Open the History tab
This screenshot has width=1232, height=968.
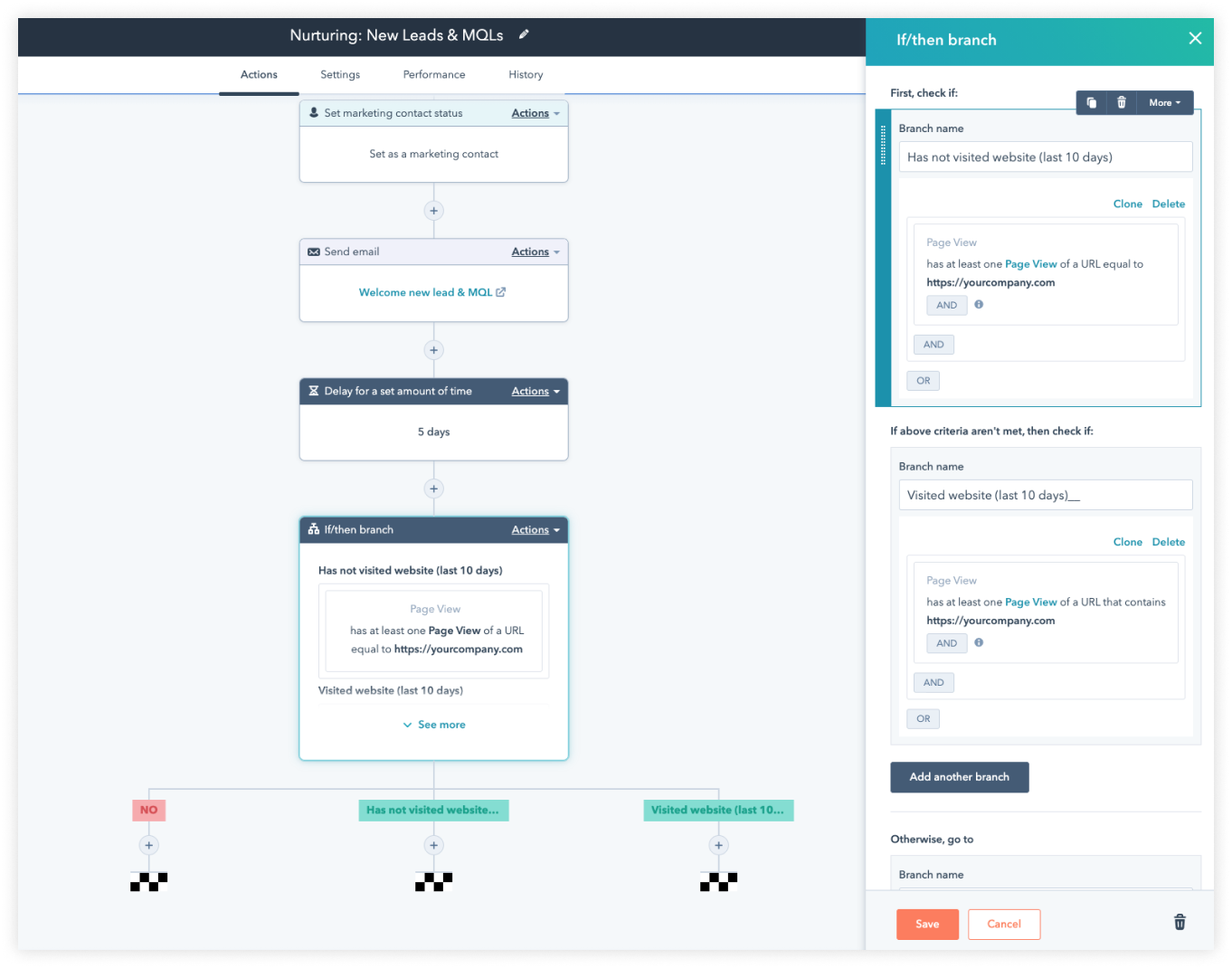pos(526,74)
